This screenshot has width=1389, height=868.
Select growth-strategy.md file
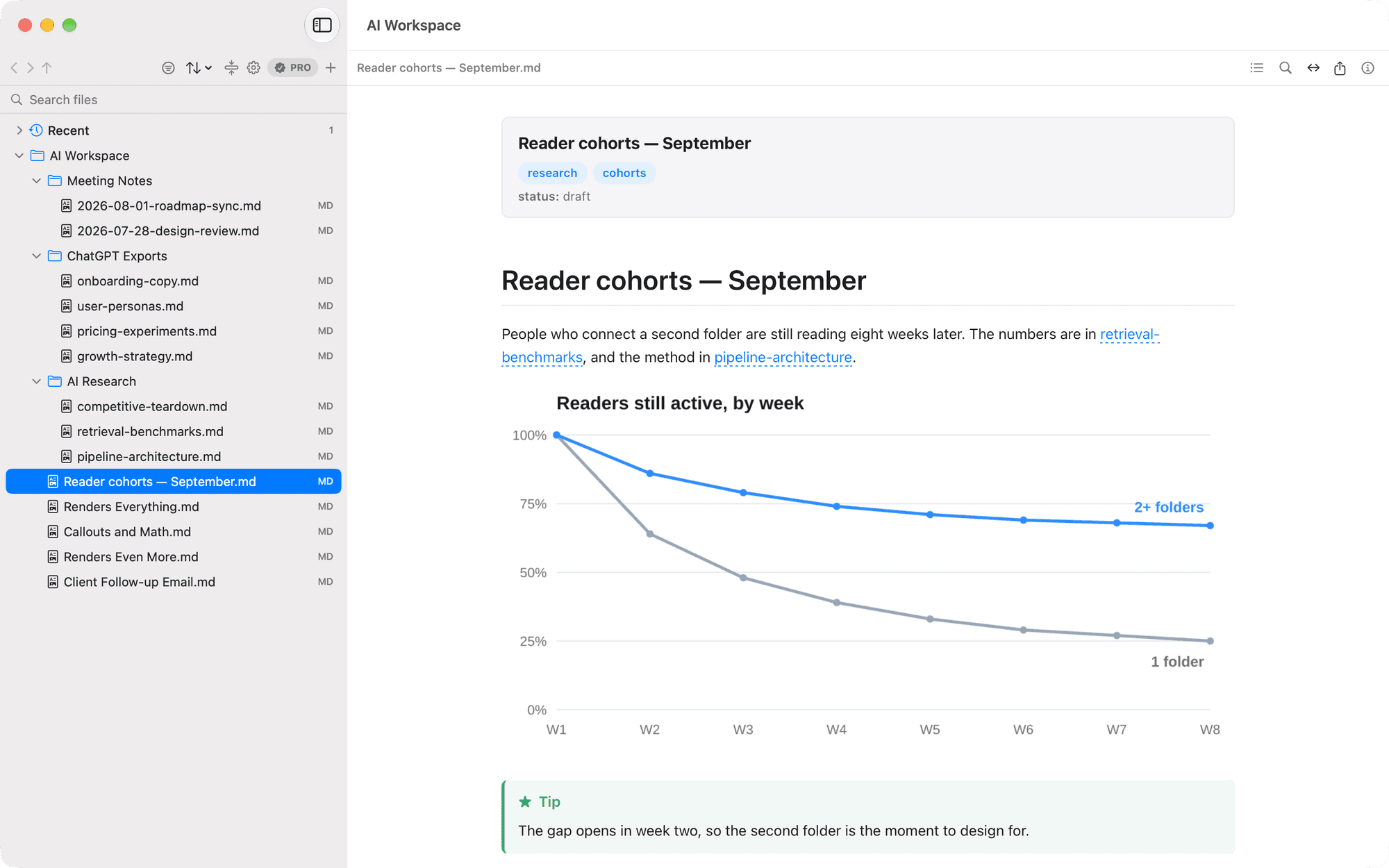[x=174, y=356]
